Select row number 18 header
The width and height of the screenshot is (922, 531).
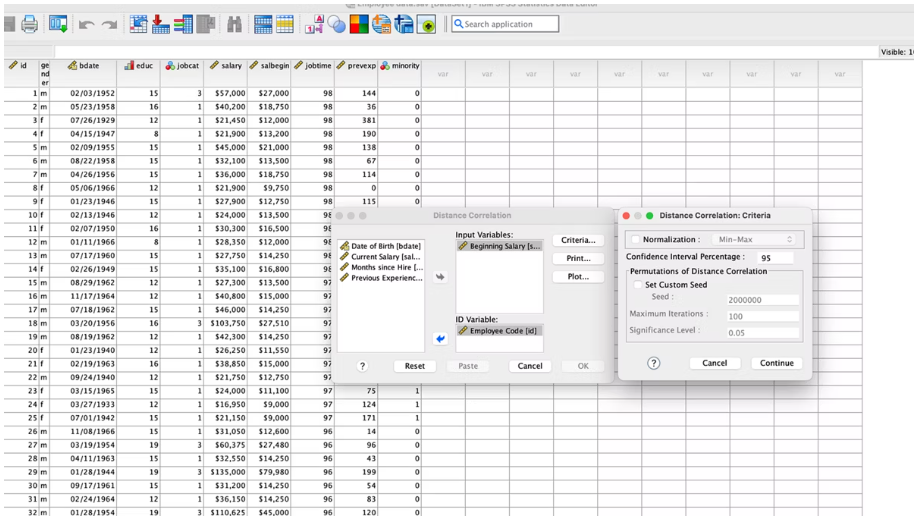click(21, 323)
